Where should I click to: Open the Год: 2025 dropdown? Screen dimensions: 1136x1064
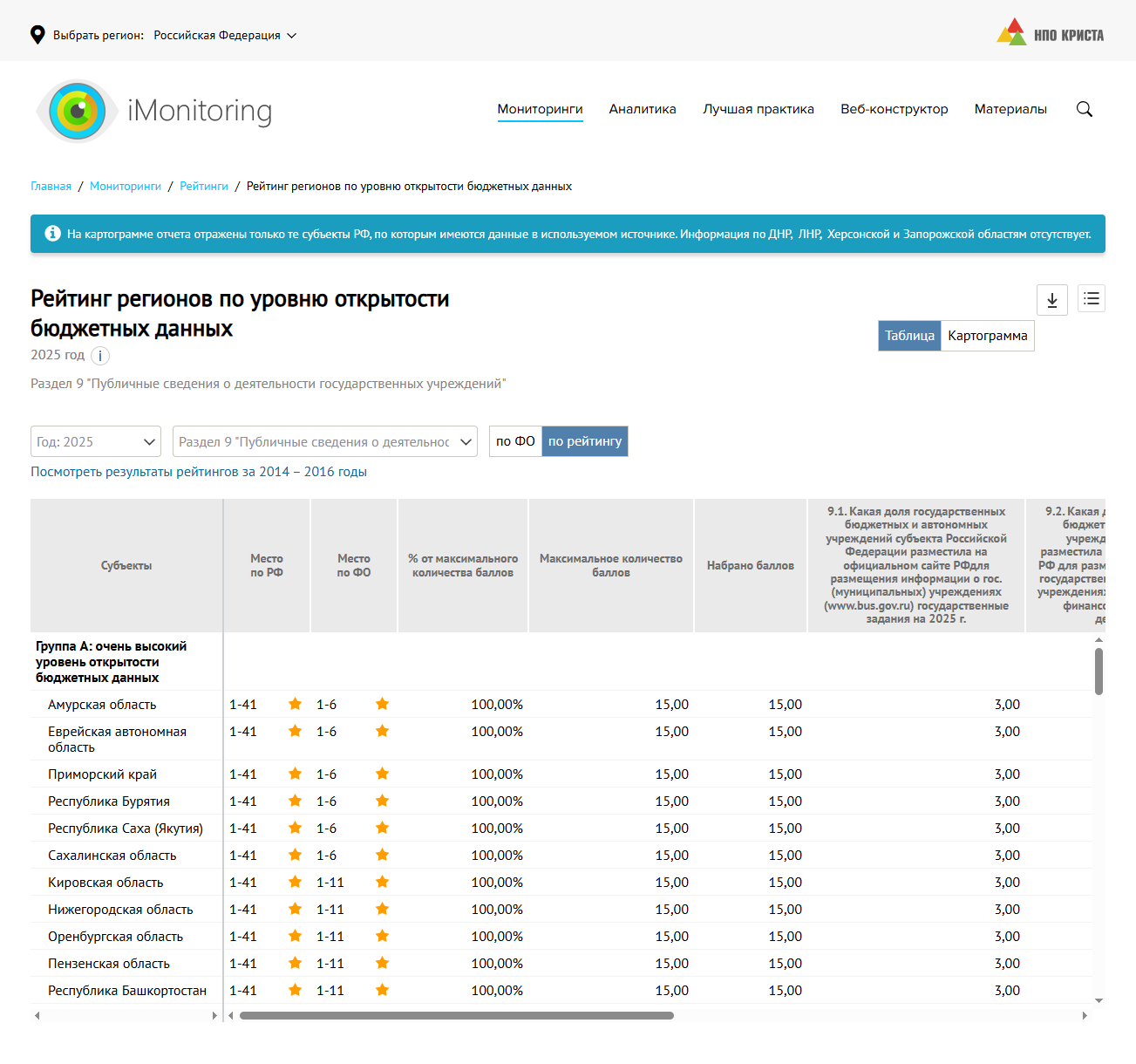click(96, 442)
